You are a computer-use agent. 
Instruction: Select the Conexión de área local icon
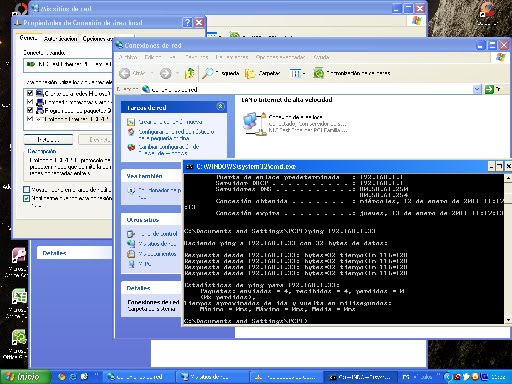click(x=254, y=124)
